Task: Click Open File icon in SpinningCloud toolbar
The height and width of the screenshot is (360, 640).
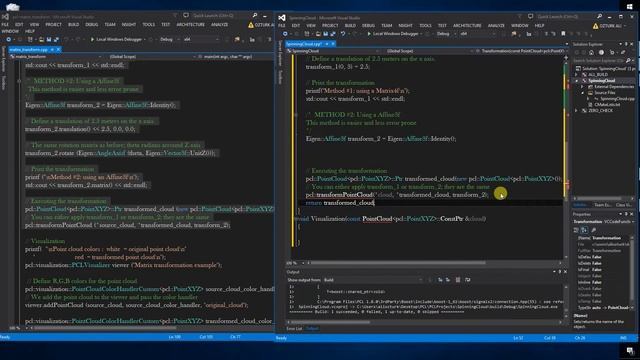Action: [x=318, y=33]
